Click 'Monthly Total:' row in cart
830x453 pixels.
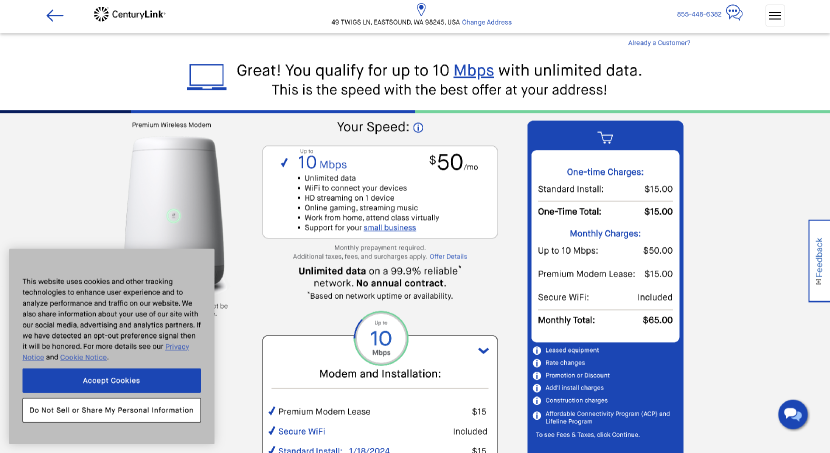(605, 320)
